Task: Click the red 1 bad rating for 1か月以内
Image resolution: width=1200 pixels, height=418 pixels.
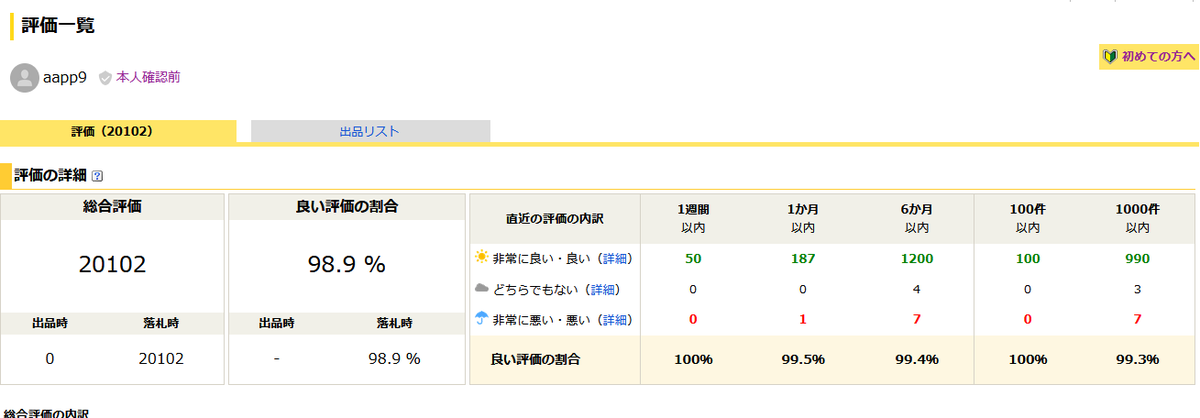Action: click(803, 320)
